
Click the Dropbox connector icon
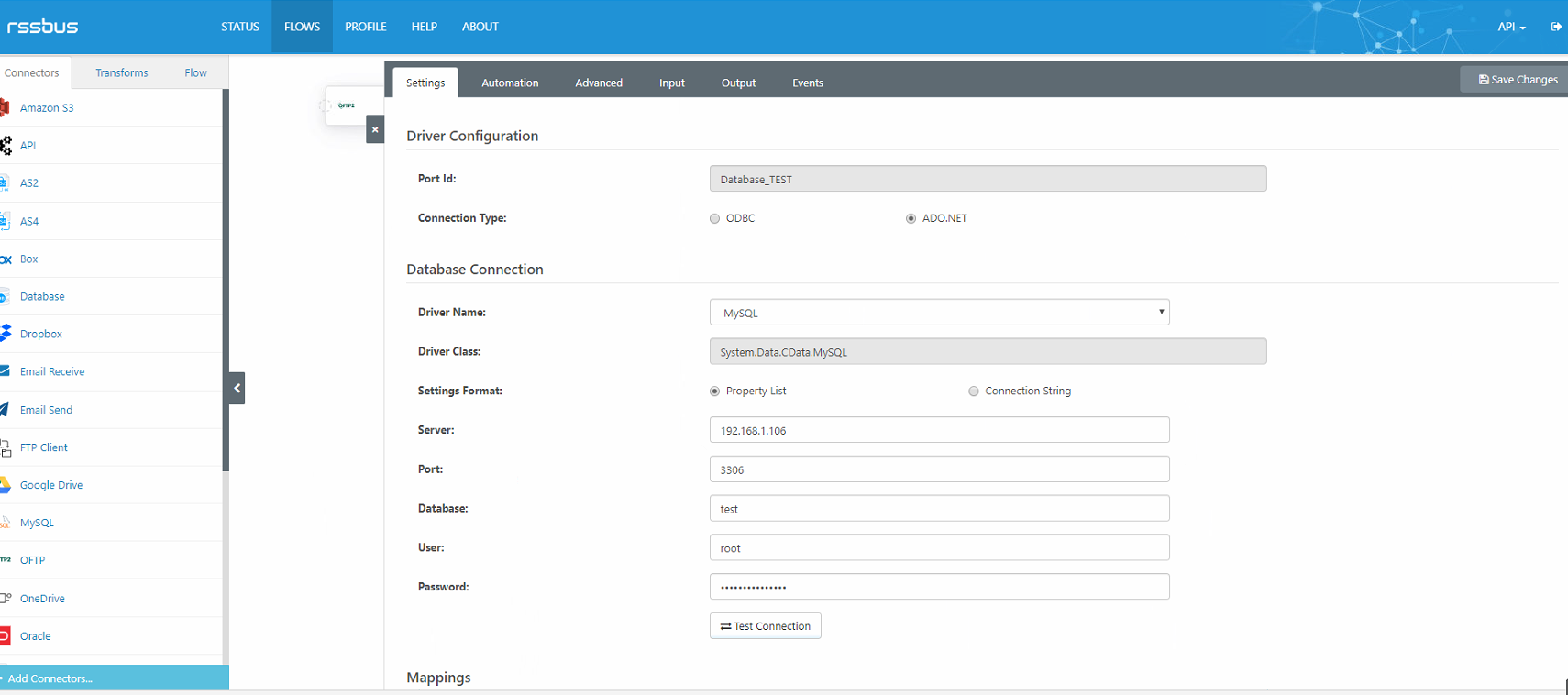coord(6,334)
